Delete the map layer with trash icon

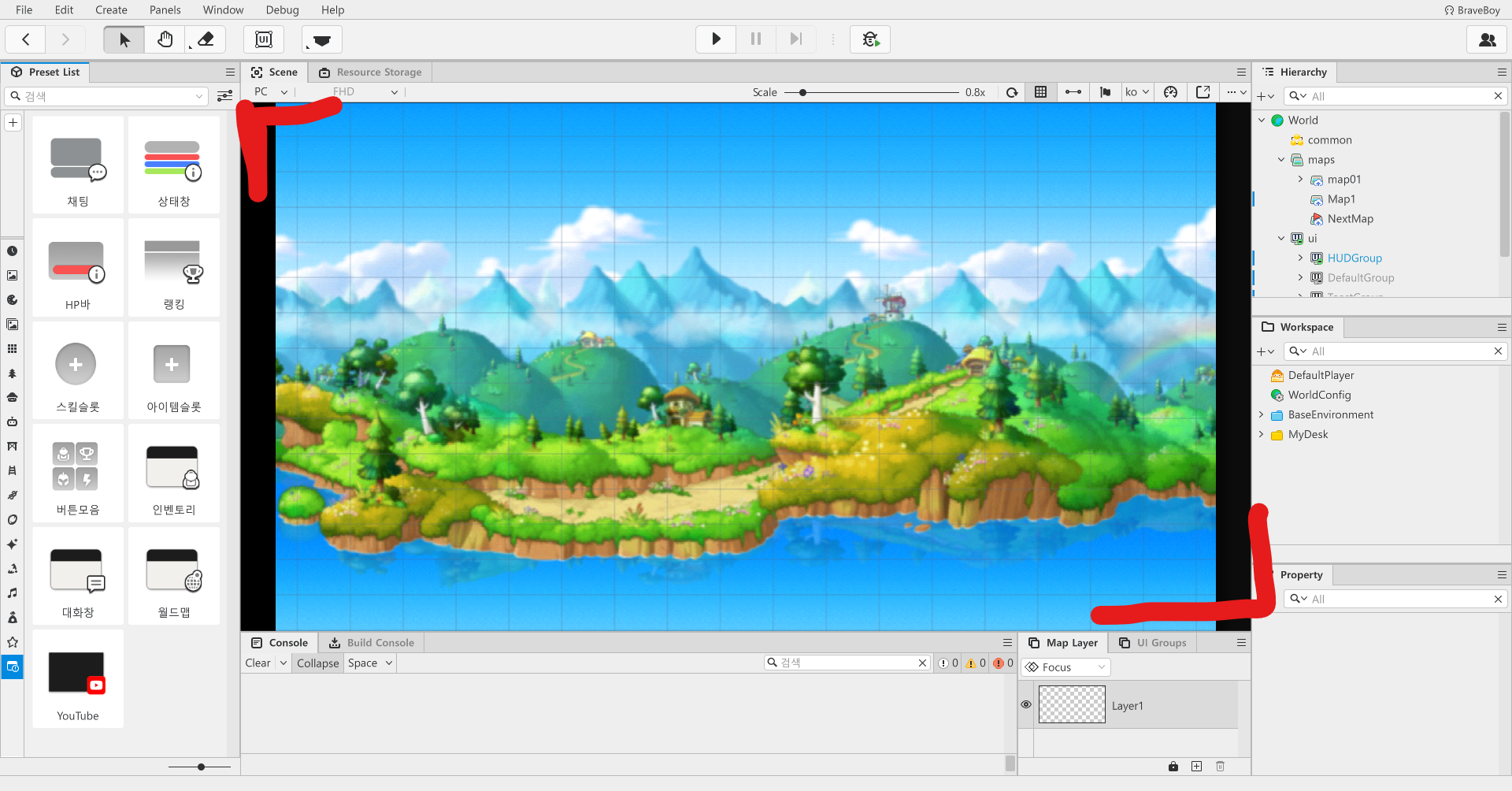click(1221, 767)
